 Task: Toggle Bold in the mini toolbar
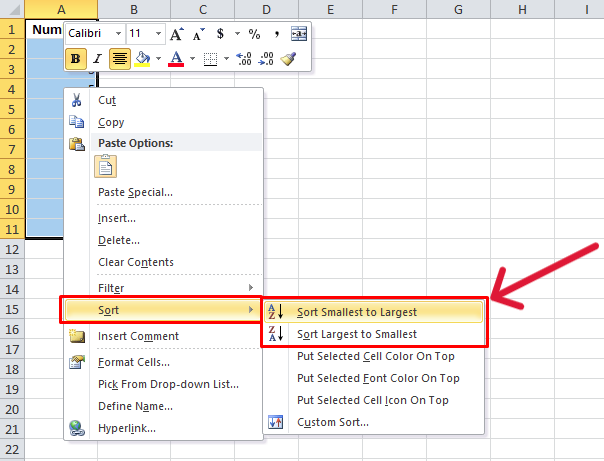click(x=76, y=59)
